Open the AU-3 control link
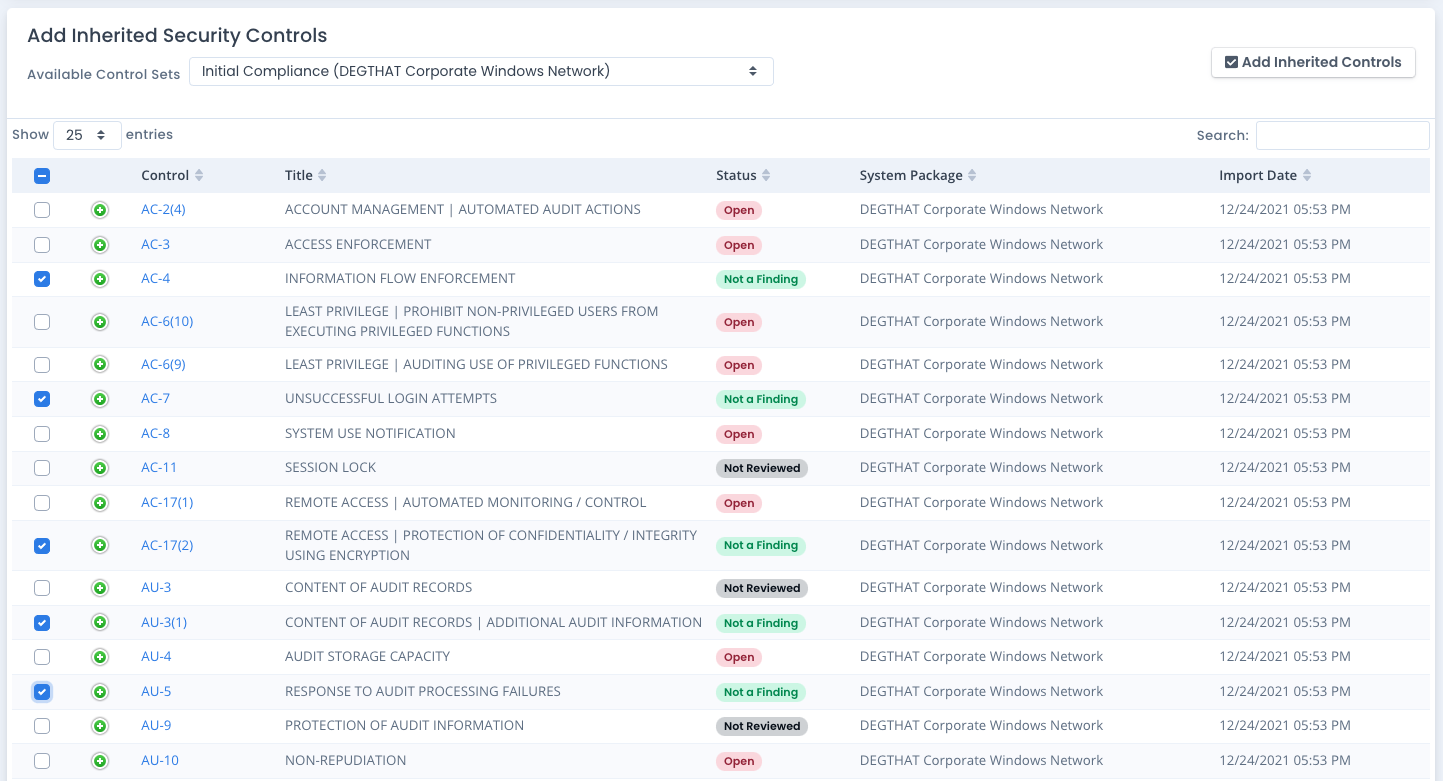 [156, 588]
